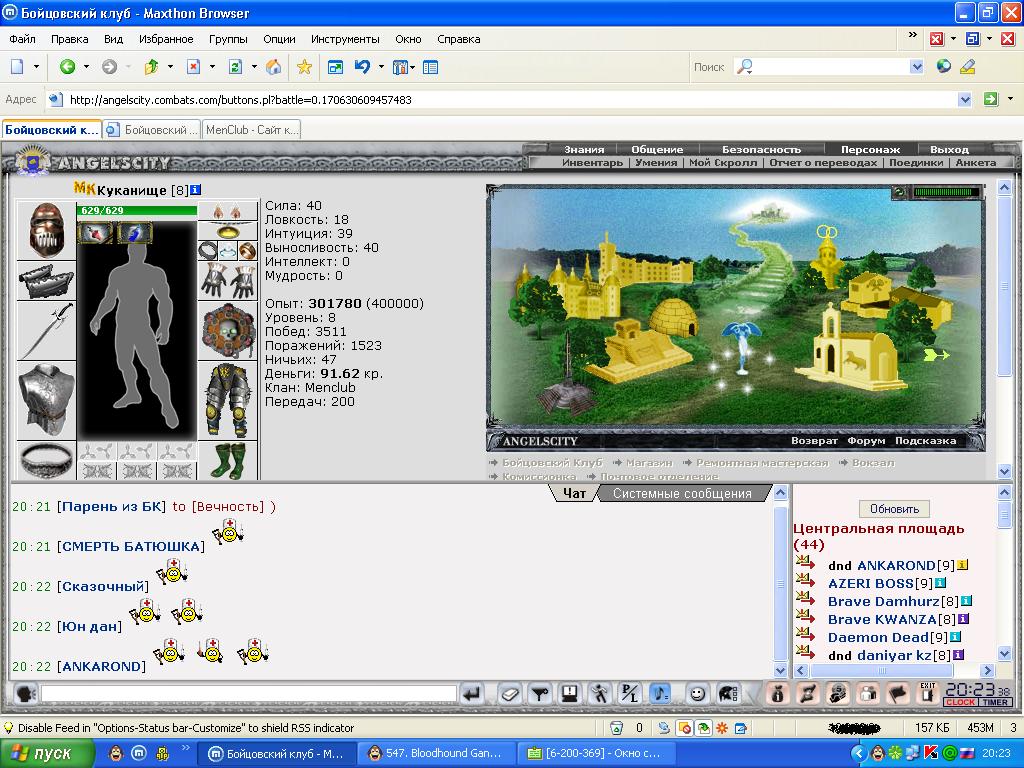Click the Обновить button in player list
The width and height of the screenshot is (1024, 768).
pos(894,509)
